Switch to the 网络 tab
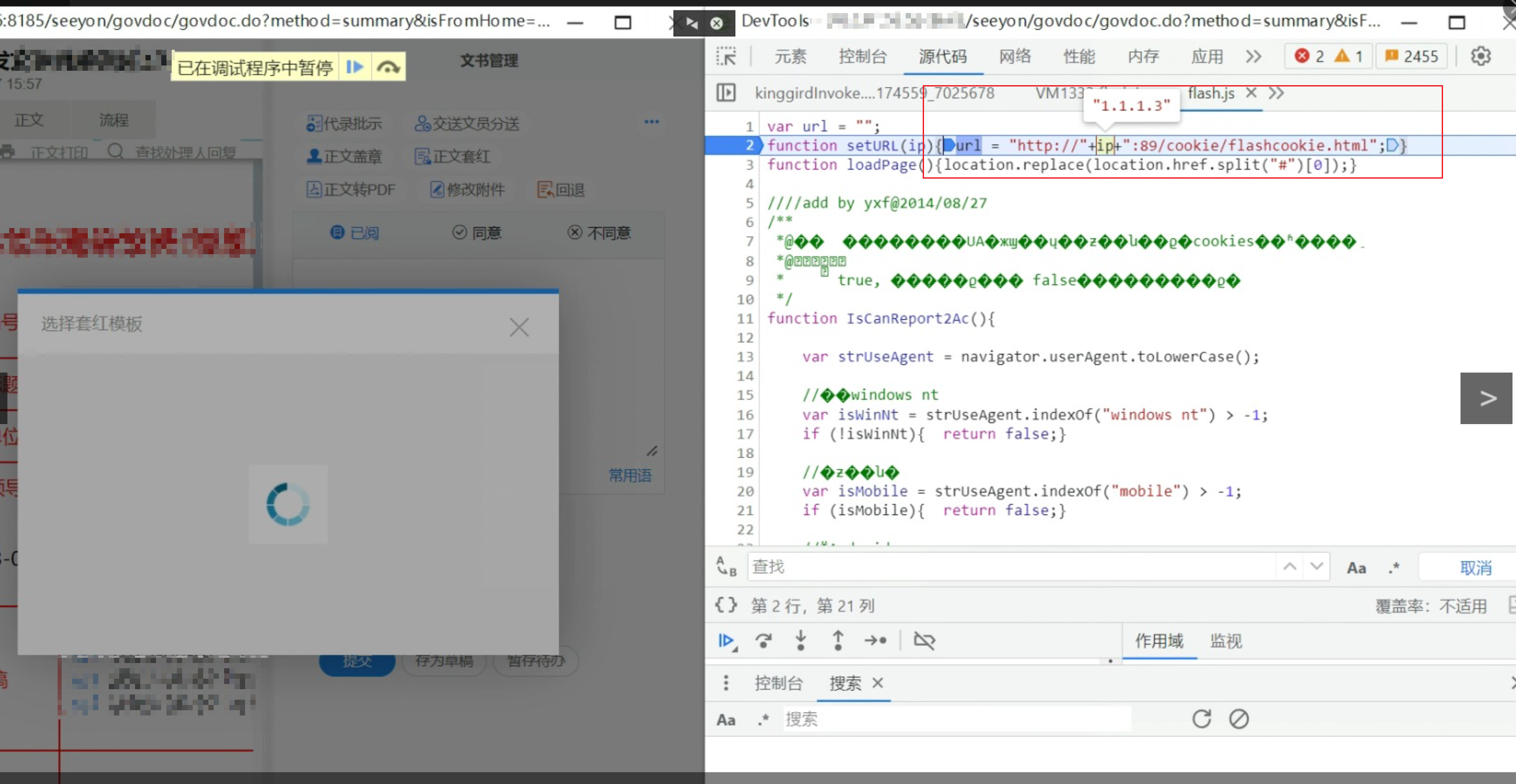The height and width of the screenshot is (784, 1516). (1014, 56)
